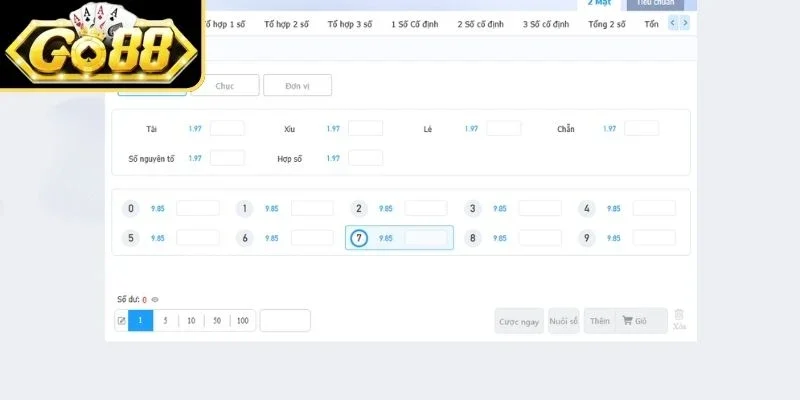Show the balance with the eye icon
Screen dimensions: 800x400
click(x=155, y=300)
